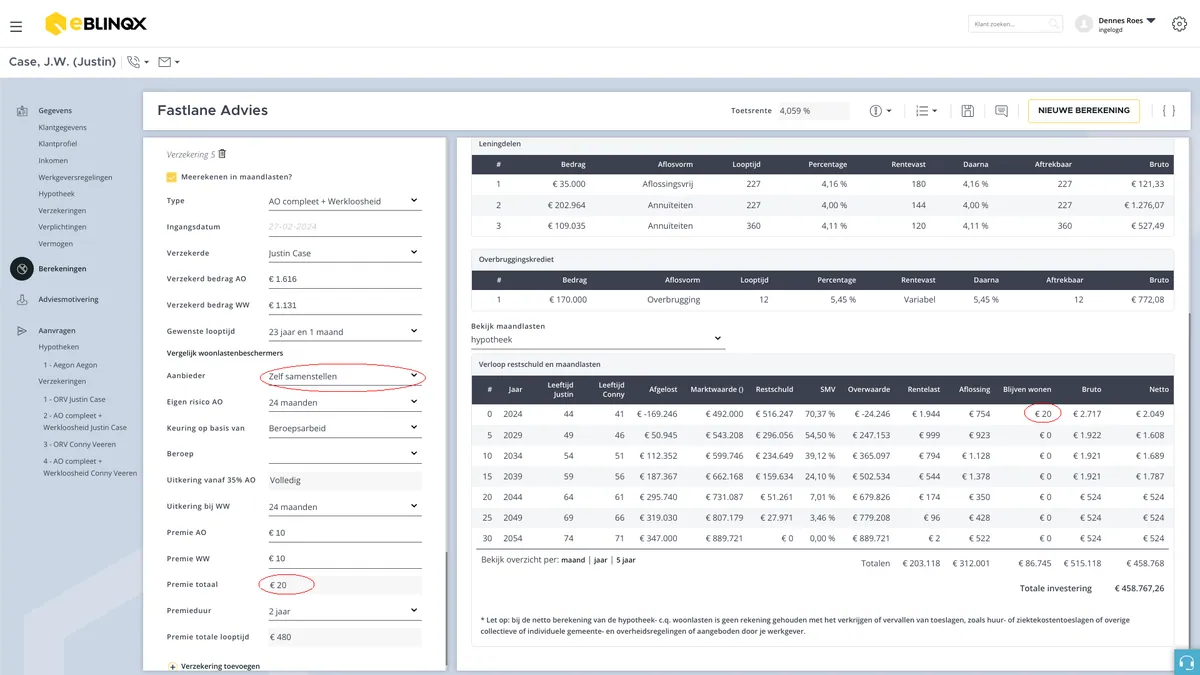Go to Inkomen in the sidebar
Image resolution: width=1200 pixels, height=675 pixels.
point(53,161)
